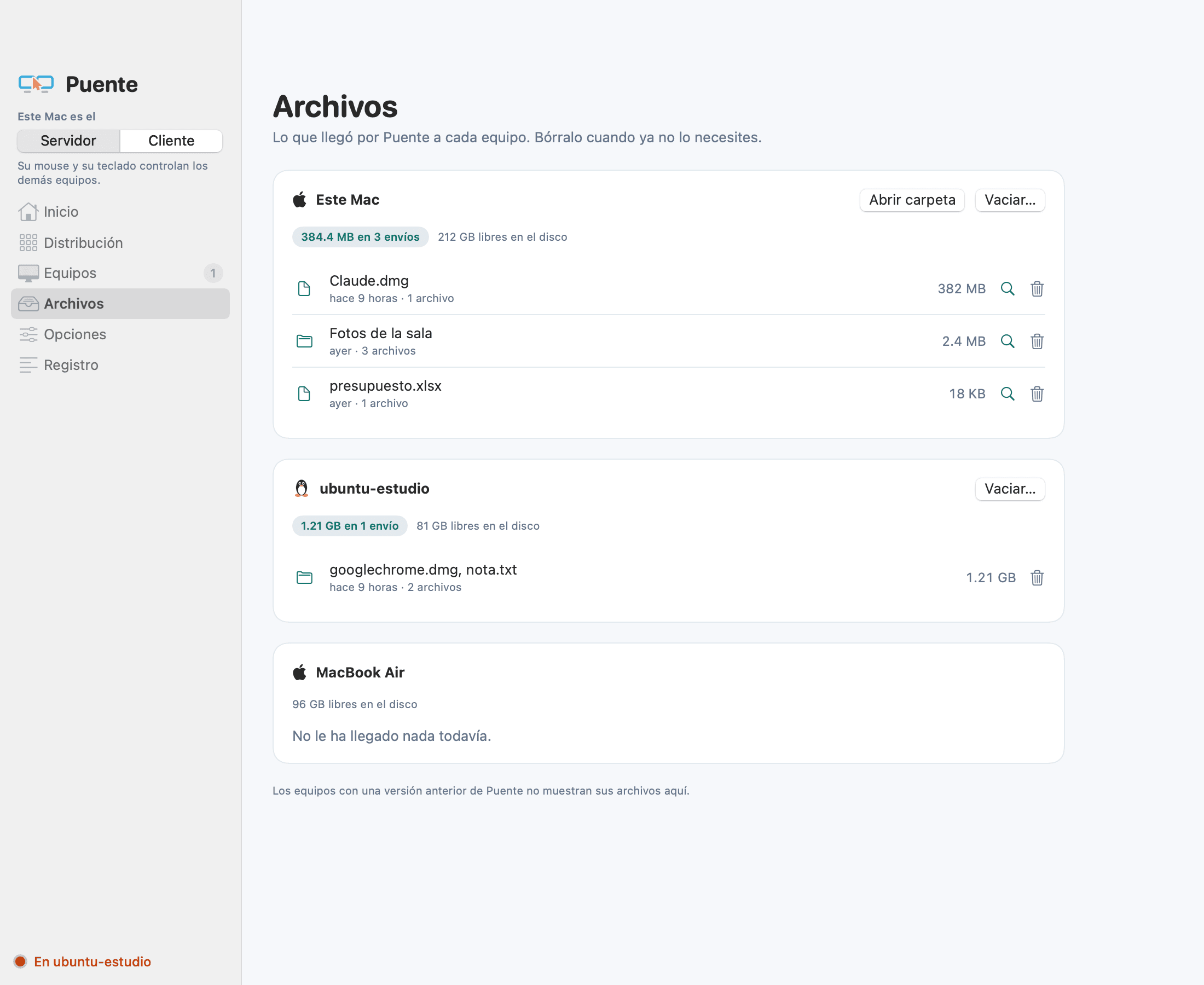Open Registro lines icon in sidebar
The image size is (1204, 985).
click(28, 365)
